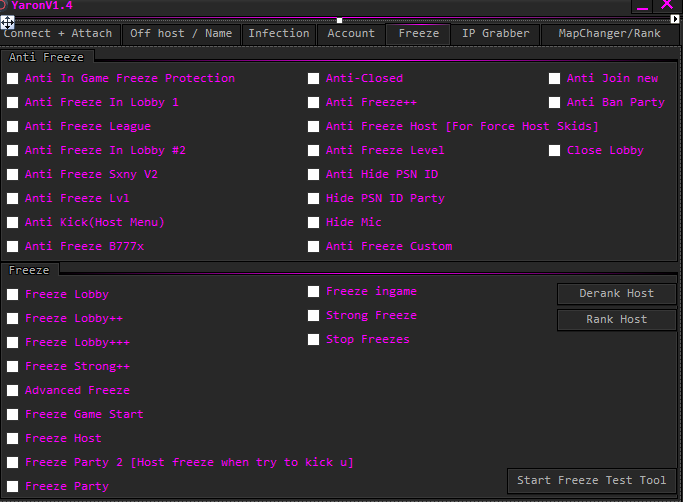Viewport: 683px width, 502px height.
Task: Minimize the YaronV1.4 window
Action: pyautogui.click(x=641, y=6)
